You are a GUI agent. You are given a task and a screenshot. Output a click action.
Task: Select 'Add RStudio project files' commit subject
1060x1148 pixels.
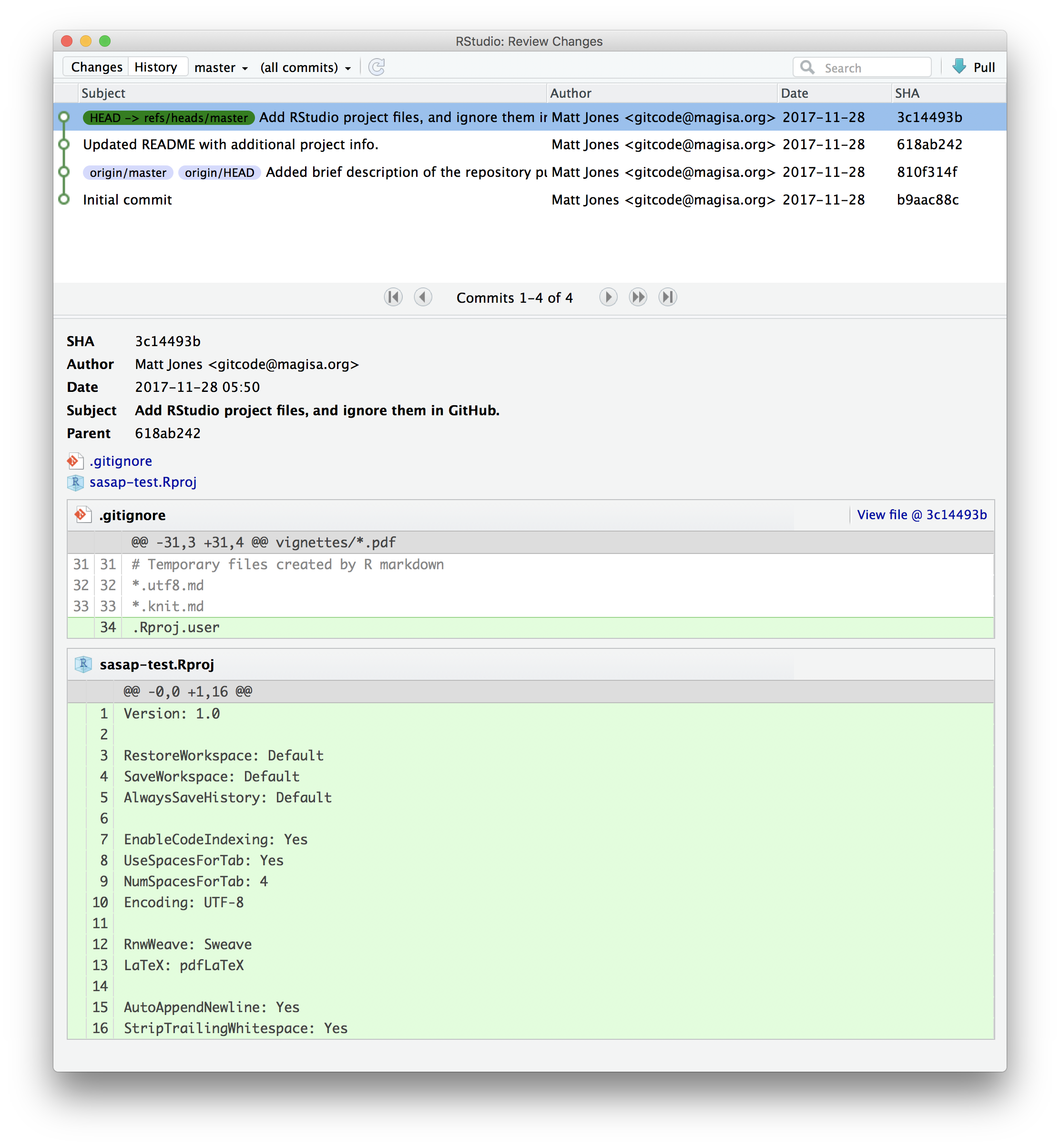403,117
